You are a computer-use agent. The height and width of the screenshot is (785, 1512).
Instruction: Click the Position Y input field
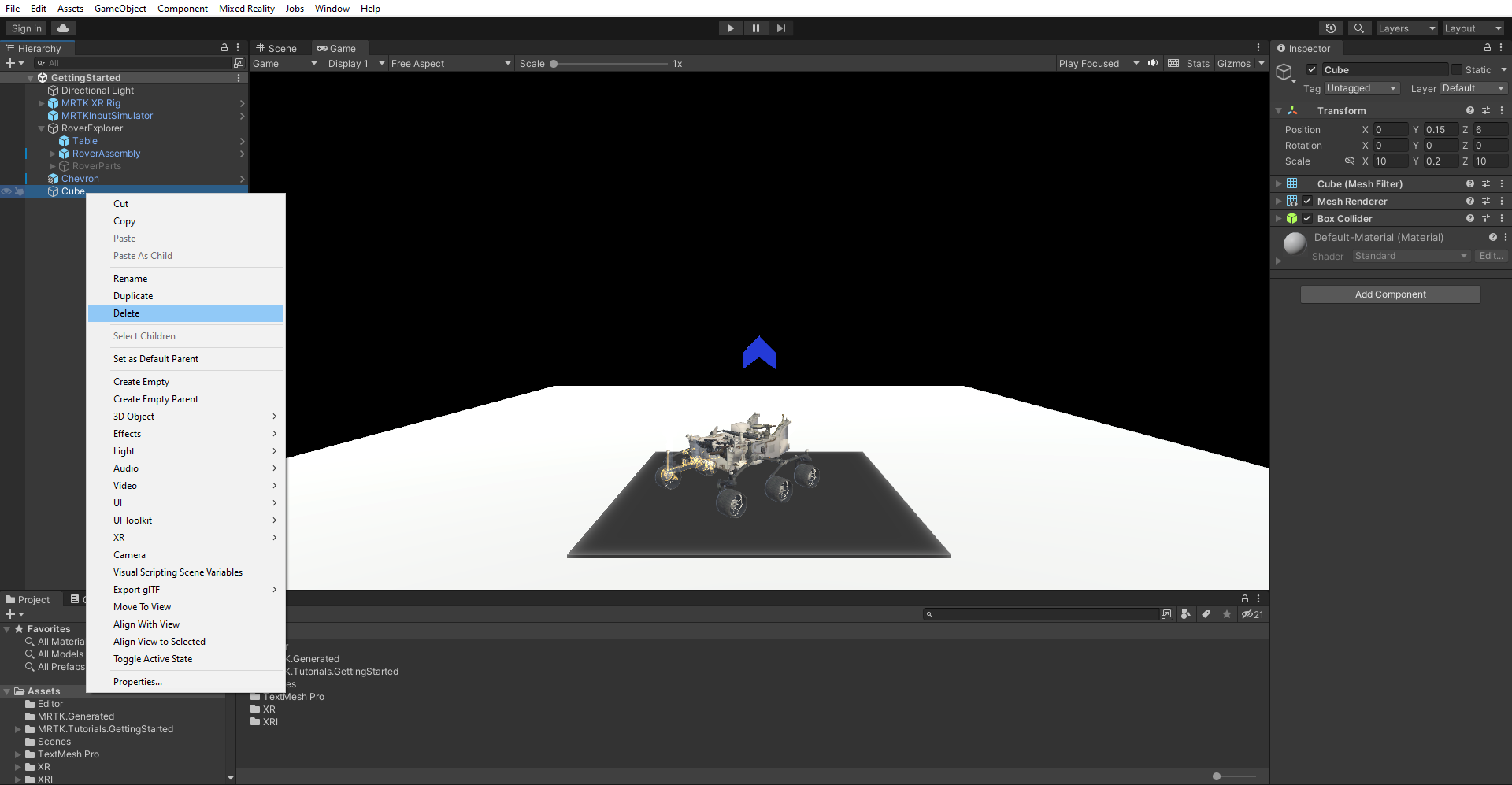click(1440, 130)
